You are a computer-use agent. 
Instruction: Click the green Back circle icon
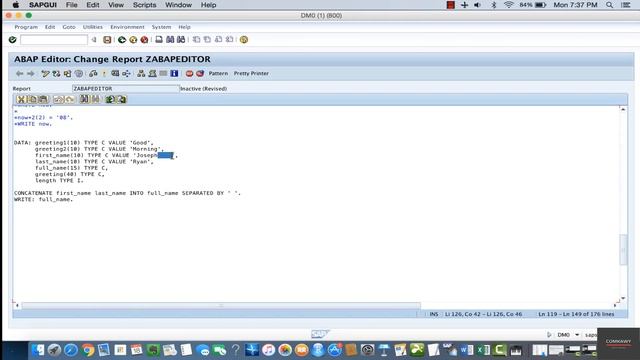click(122, 40)
